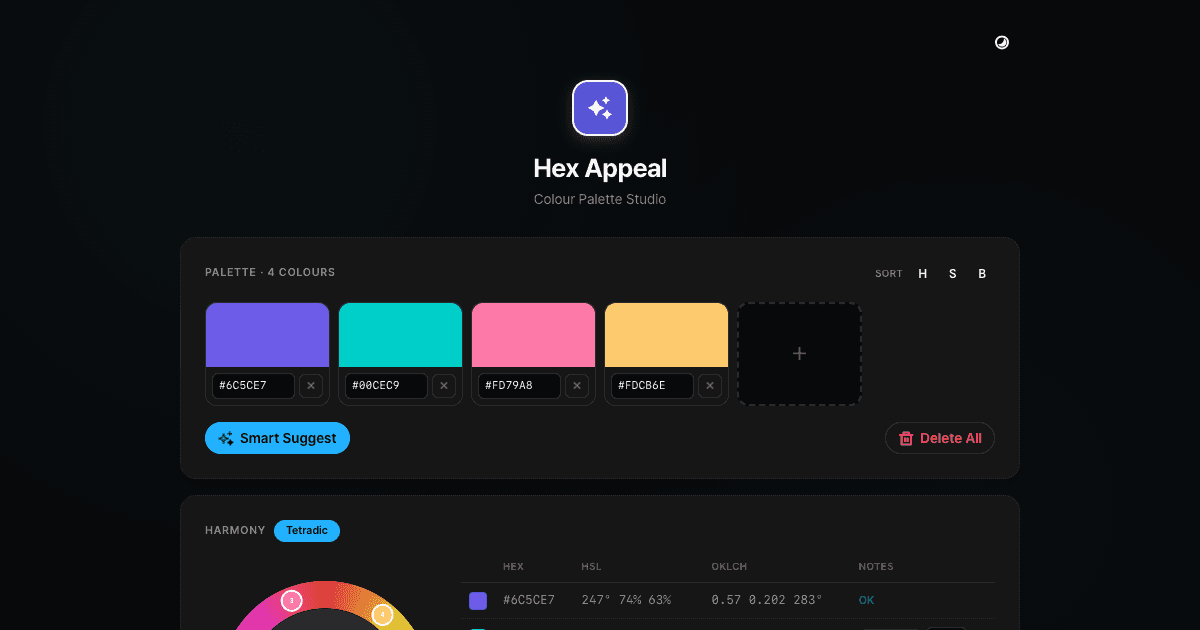Screen dimensions: 1200x630
Task: Click the HSL column header
Action: (591, 567)
